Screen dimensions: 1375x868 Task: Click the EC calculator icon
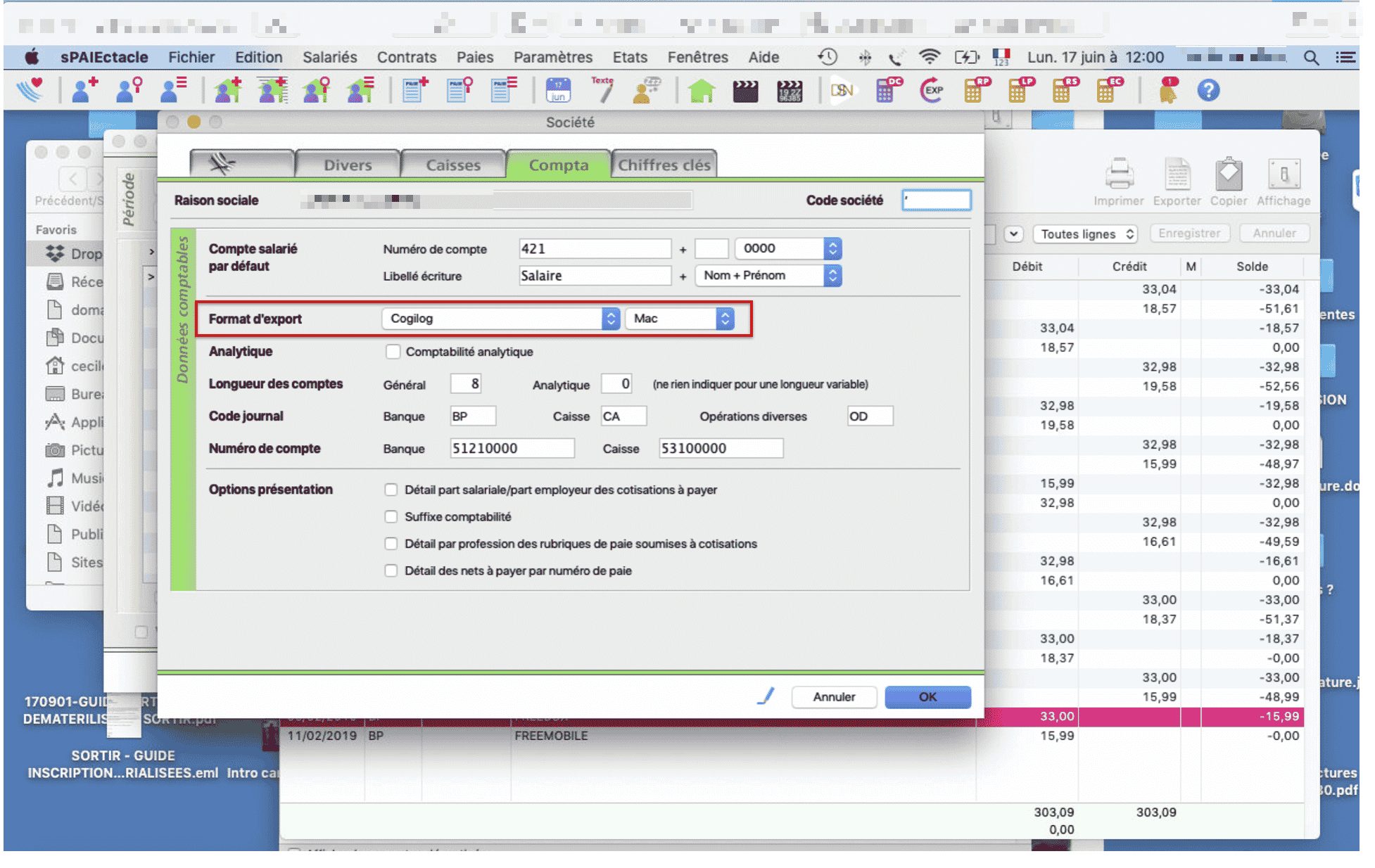1109,90
